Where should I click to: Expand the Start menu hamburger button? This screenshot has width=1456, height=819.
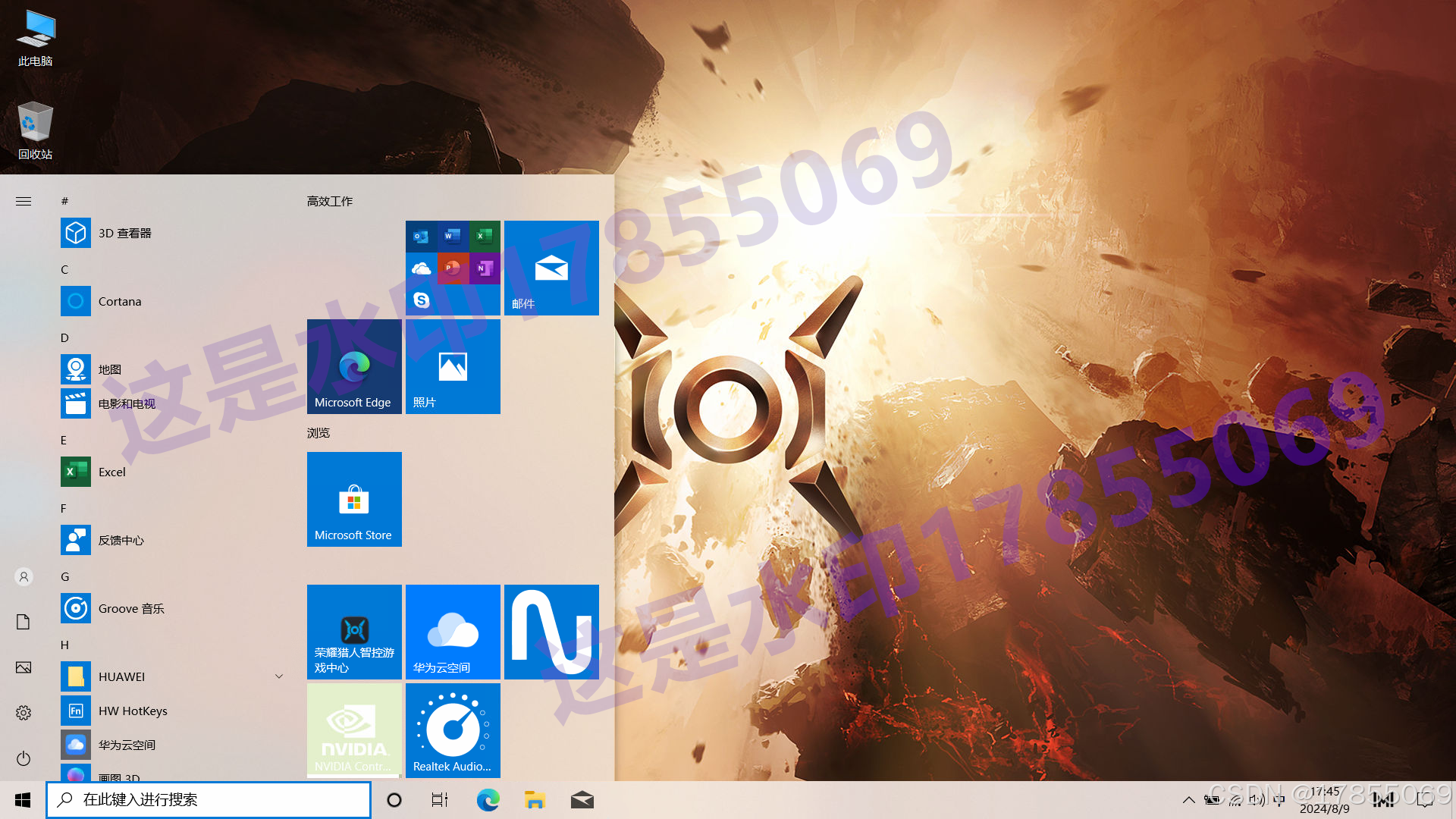(x=24, y=201)
